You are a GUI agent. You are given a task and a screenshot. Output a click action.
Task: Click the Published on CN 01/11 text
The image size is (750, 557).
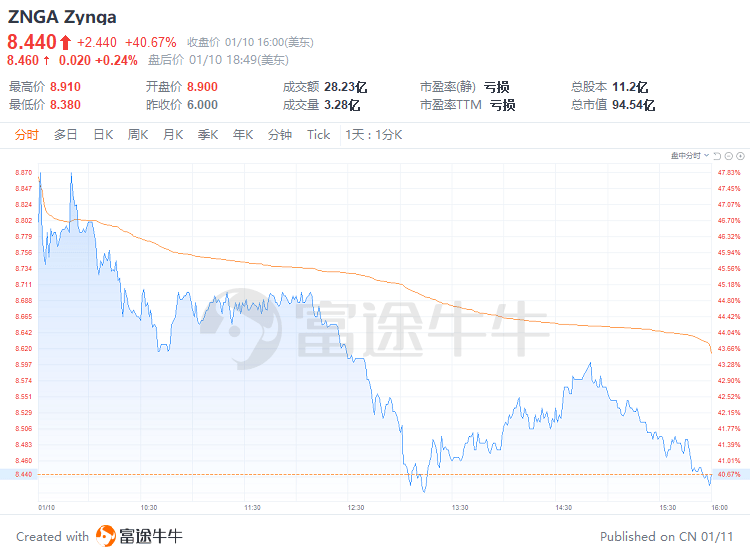click(666, 537)
